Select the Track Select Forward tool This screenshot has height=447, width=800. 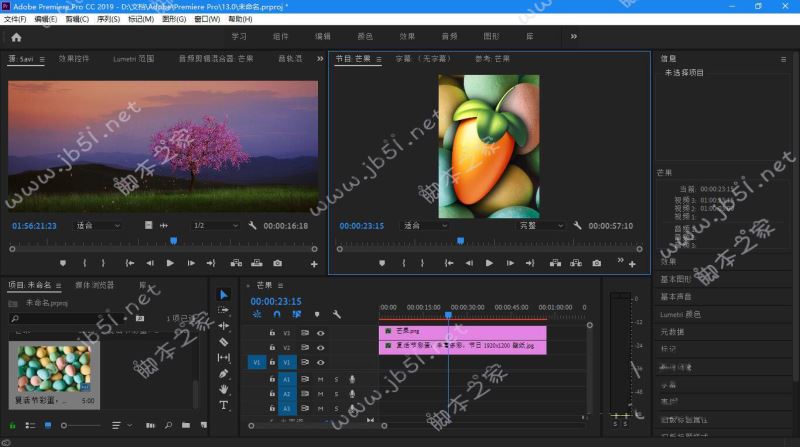[223, 309]
